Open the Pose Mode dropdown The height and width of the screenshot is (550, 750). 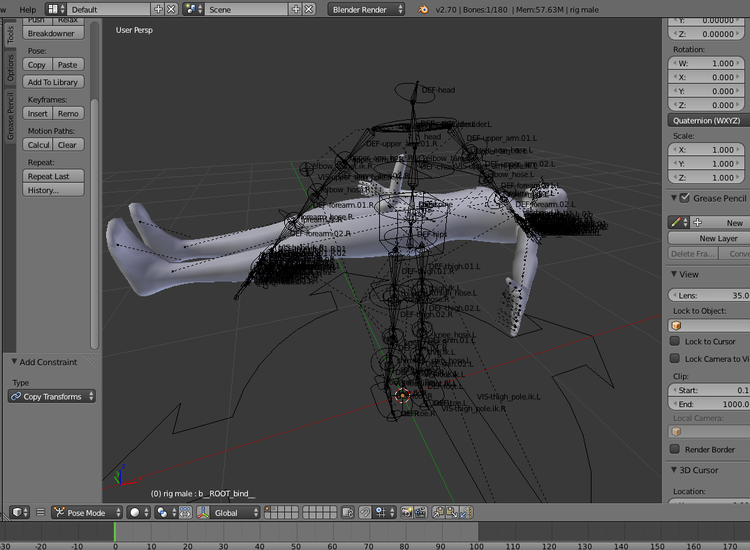coord(87,513)
